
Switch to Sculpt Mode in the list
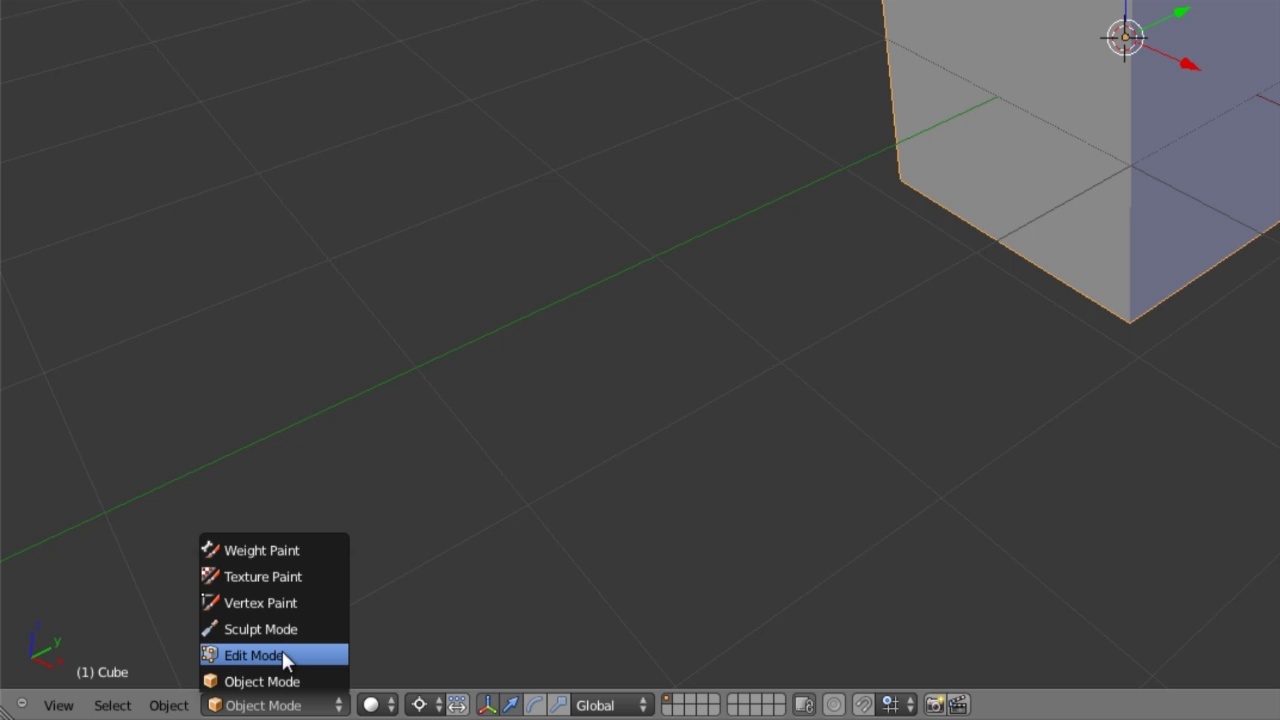pos(260,629)
